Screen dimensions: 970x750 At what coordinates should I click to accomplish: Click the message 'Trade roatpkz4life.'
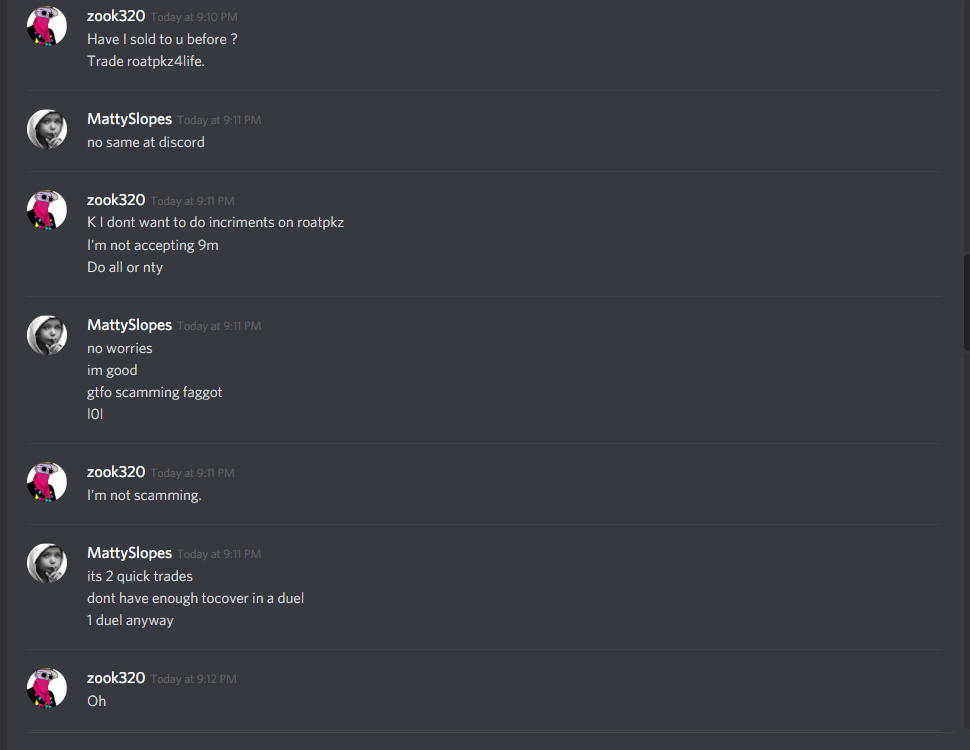(x=145, y=61)
